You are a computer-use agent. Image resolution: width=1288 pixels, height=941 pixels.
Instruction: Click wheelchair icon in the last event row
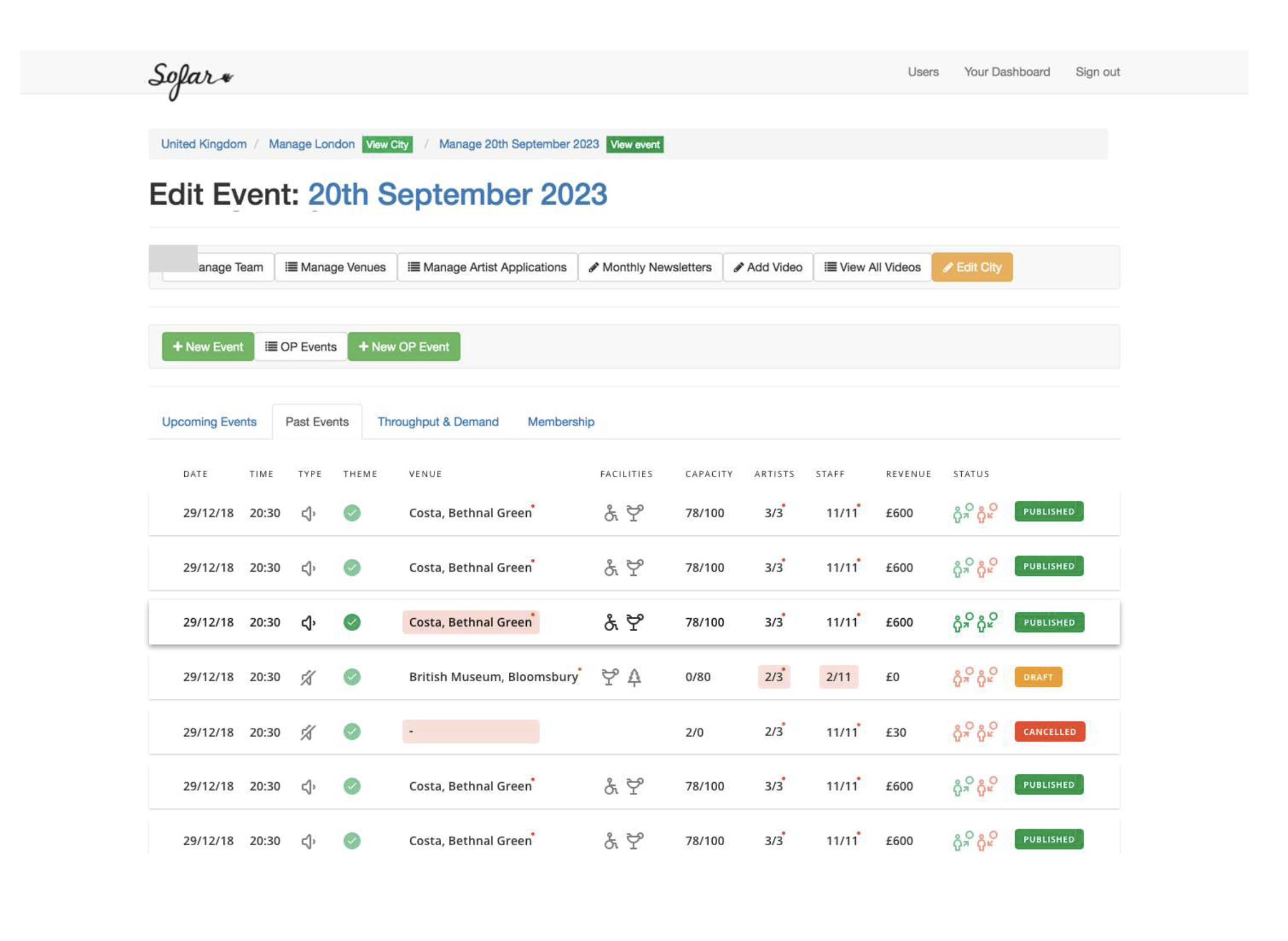click(610, 841)
